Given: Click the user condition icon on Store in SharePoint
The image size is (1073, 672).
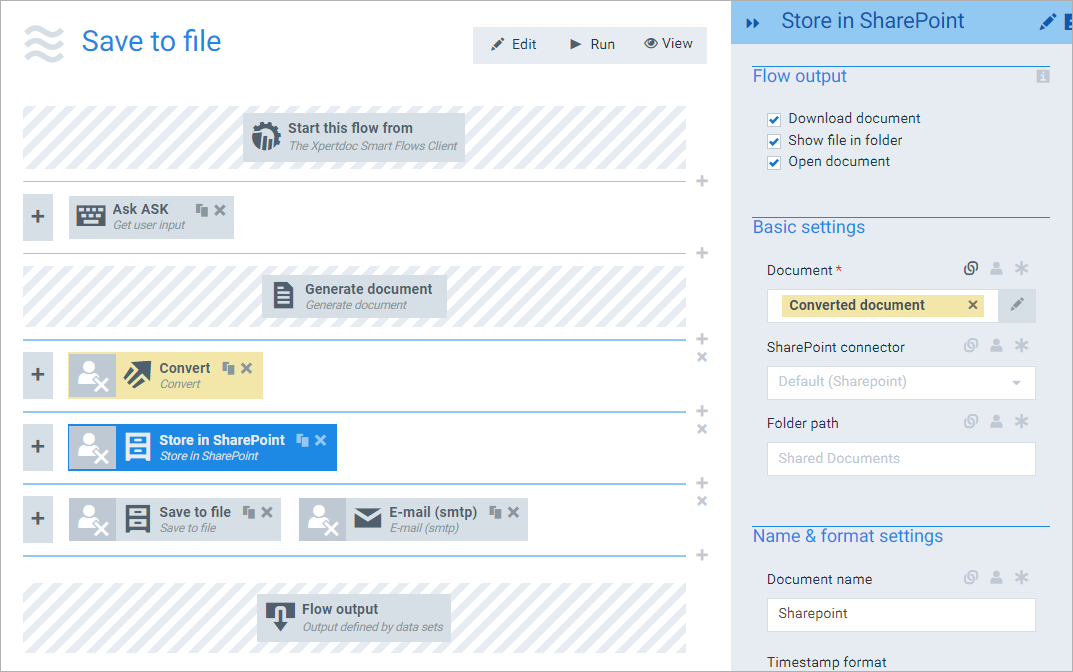Looking at the screenshot, I should point(92,448).
